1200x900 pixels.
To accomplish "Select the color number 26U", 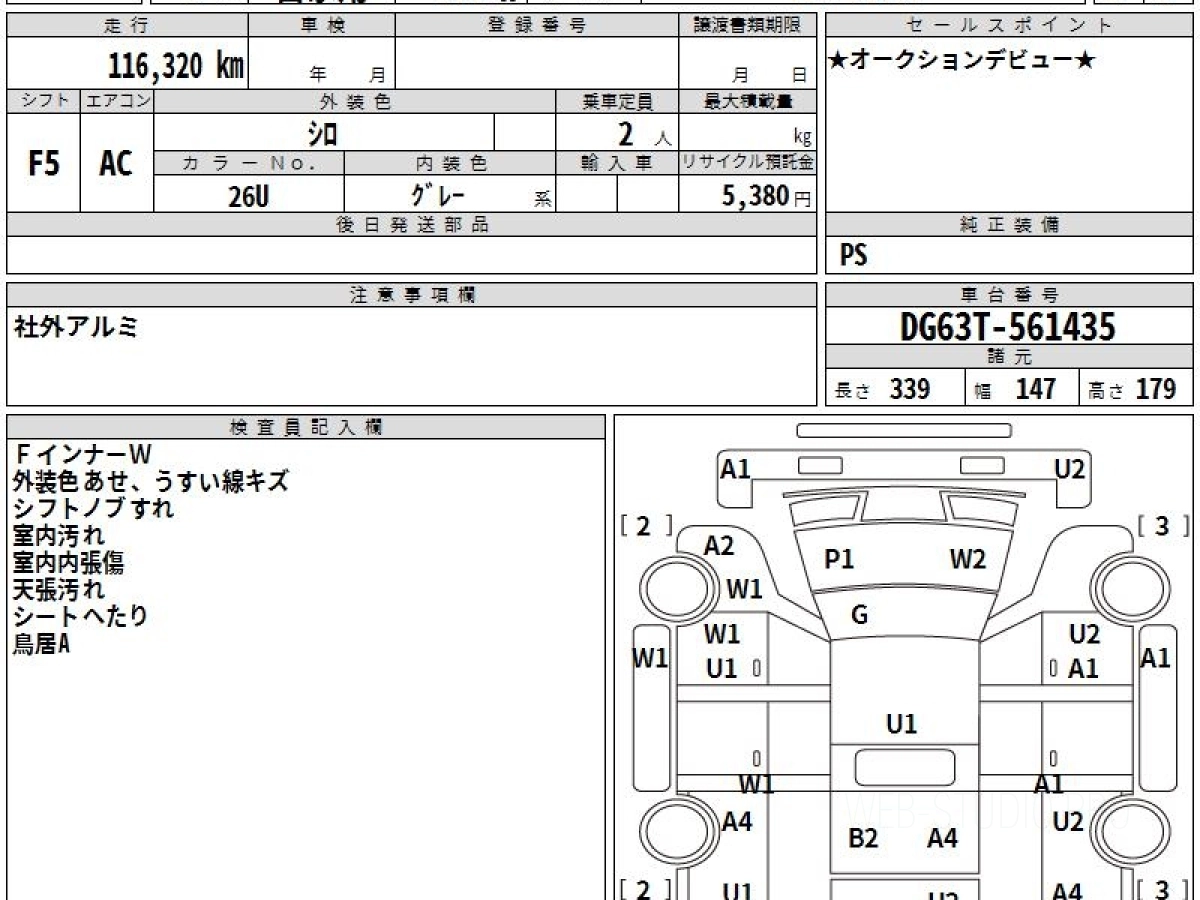I will (248, 196).
